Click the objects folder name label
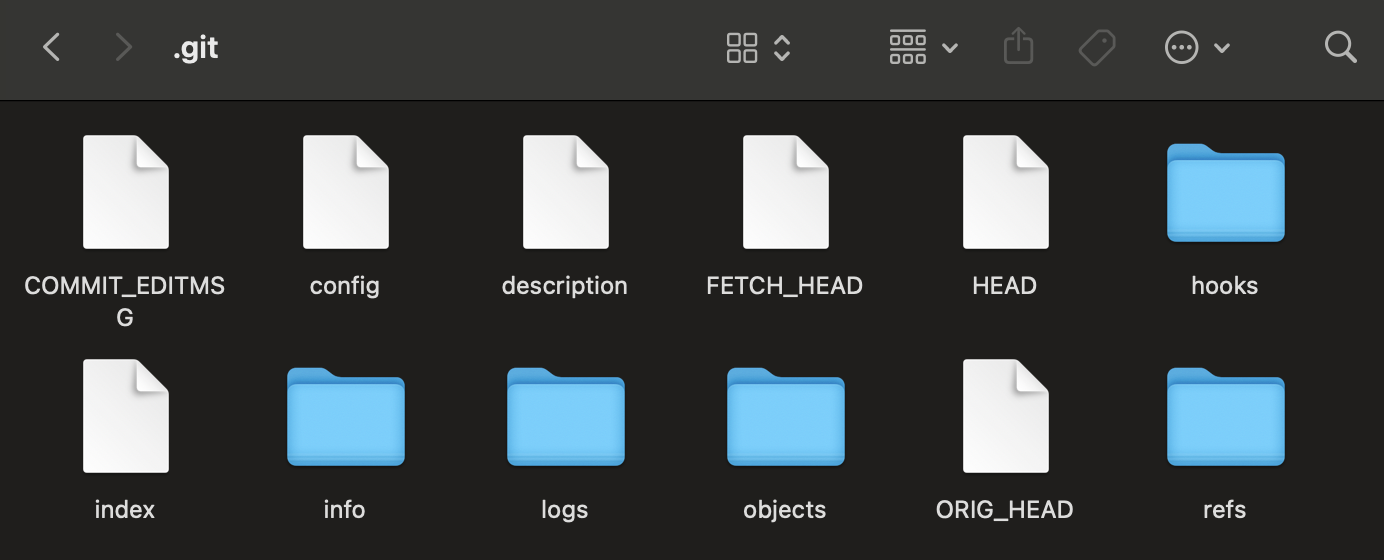Screen dimensions: 1384x560 point(785,510)
